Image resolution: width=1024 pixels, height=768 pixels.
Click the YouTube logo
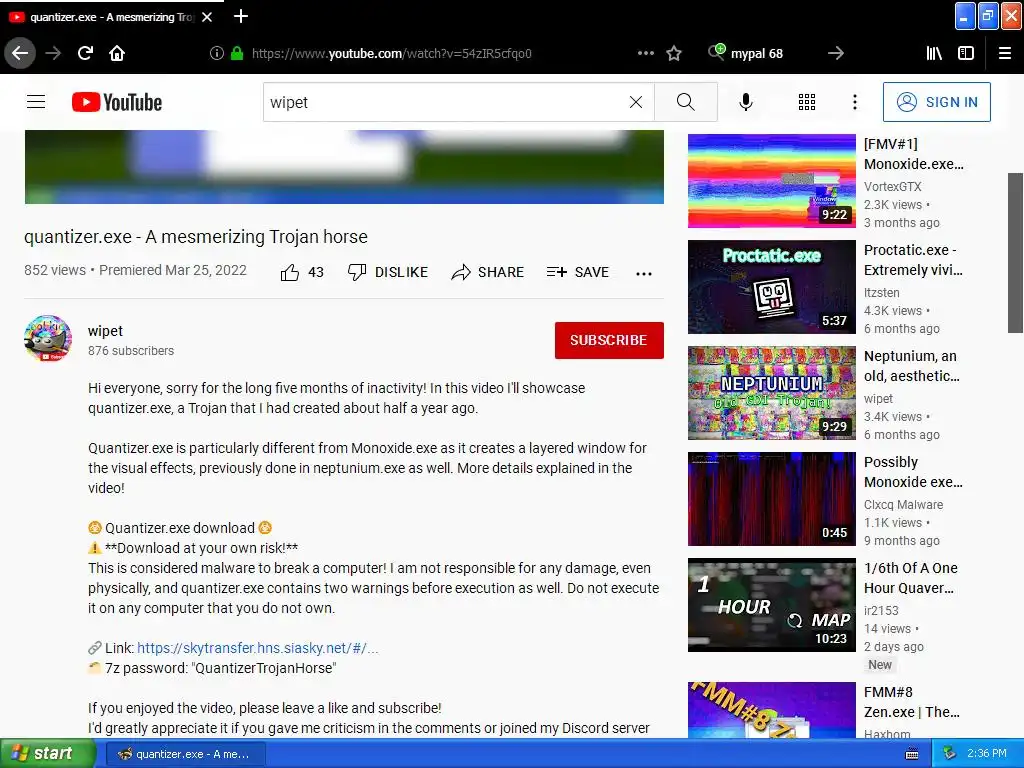[x=117, y=102]
